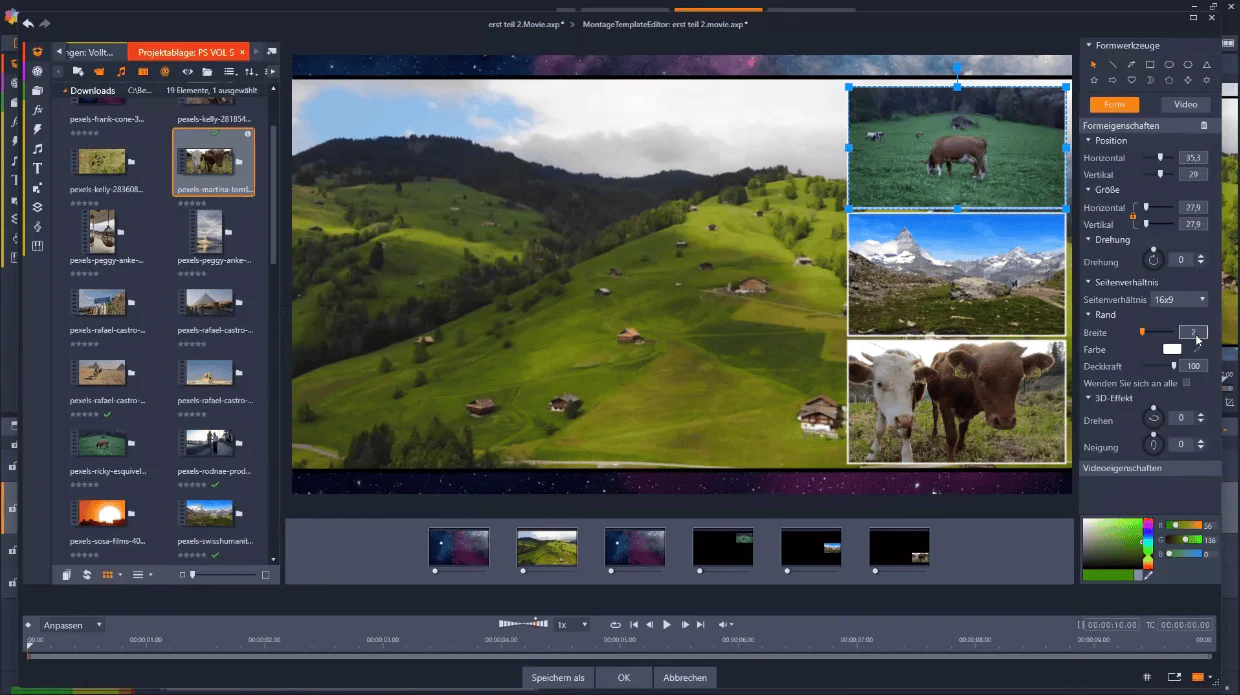
Task: Open the fx effects library category
Action: coord(38,110)
